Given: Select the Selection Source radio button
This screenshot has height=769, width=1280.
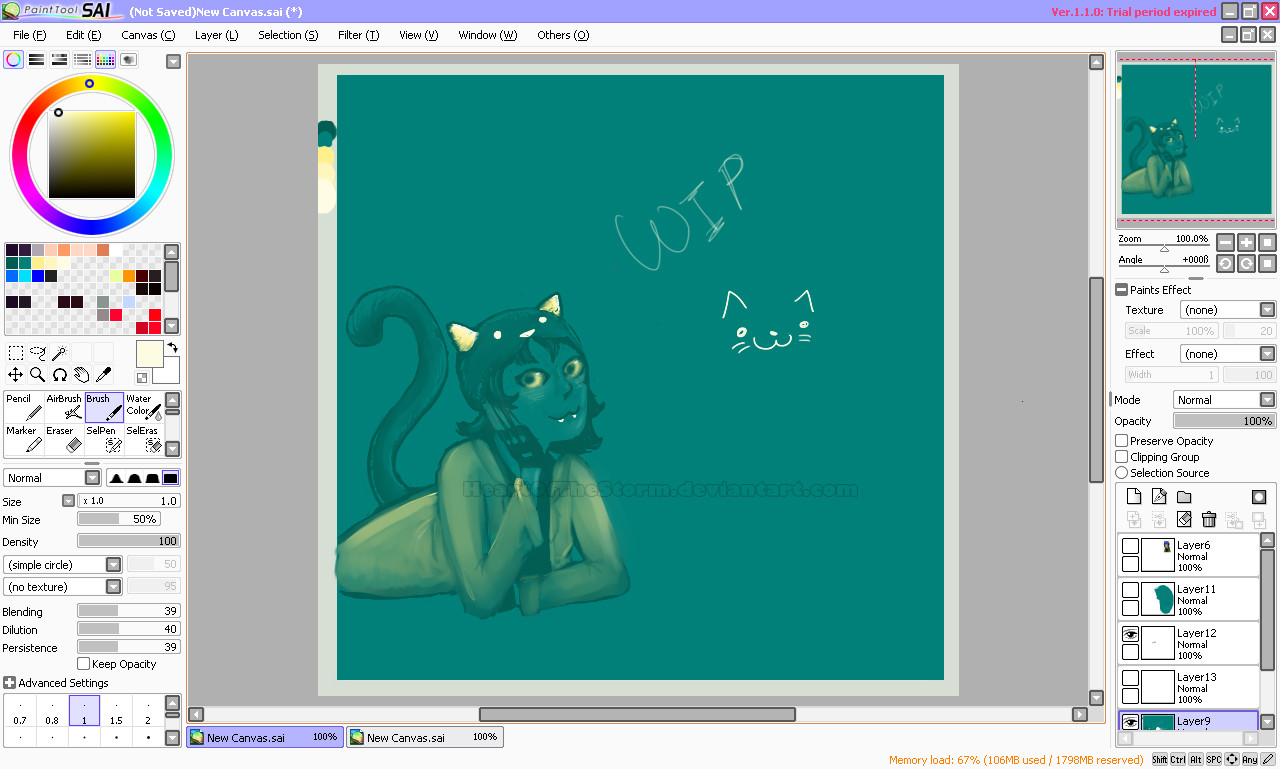Looking at the screenshot, I should [1122, 473].
